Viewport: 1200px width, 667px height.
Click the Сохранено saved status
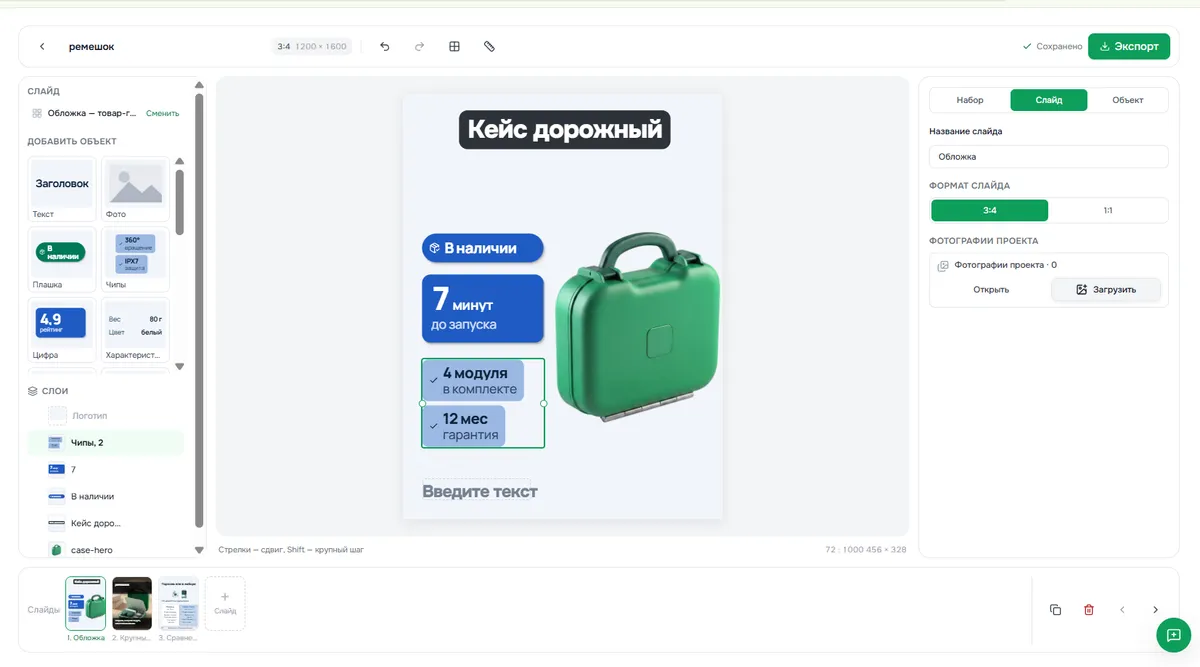[x=1052, y=46]
